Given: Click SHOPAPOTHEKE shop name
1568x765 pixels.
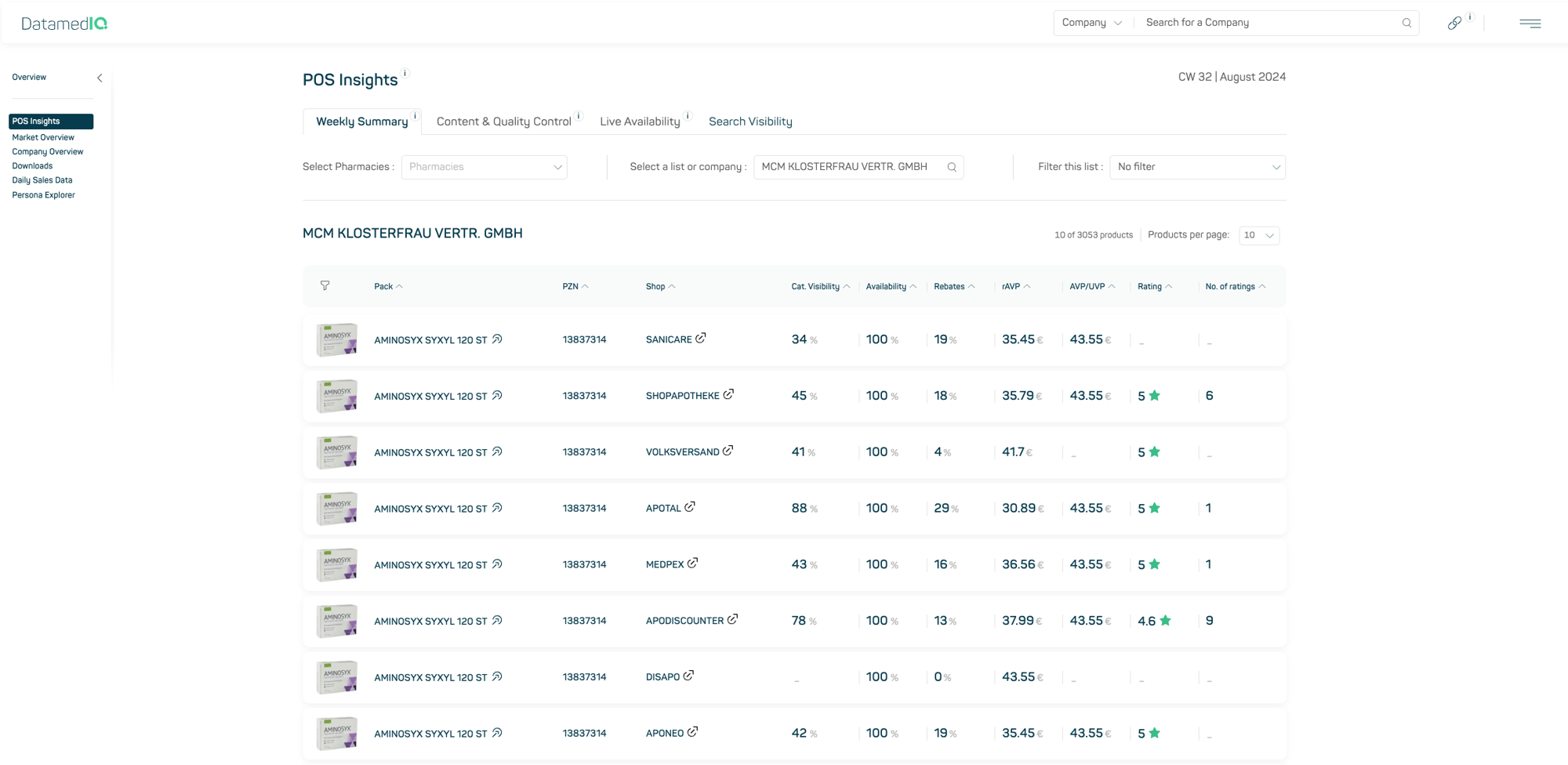Looking at the screenshot, I should coord(683,397).
